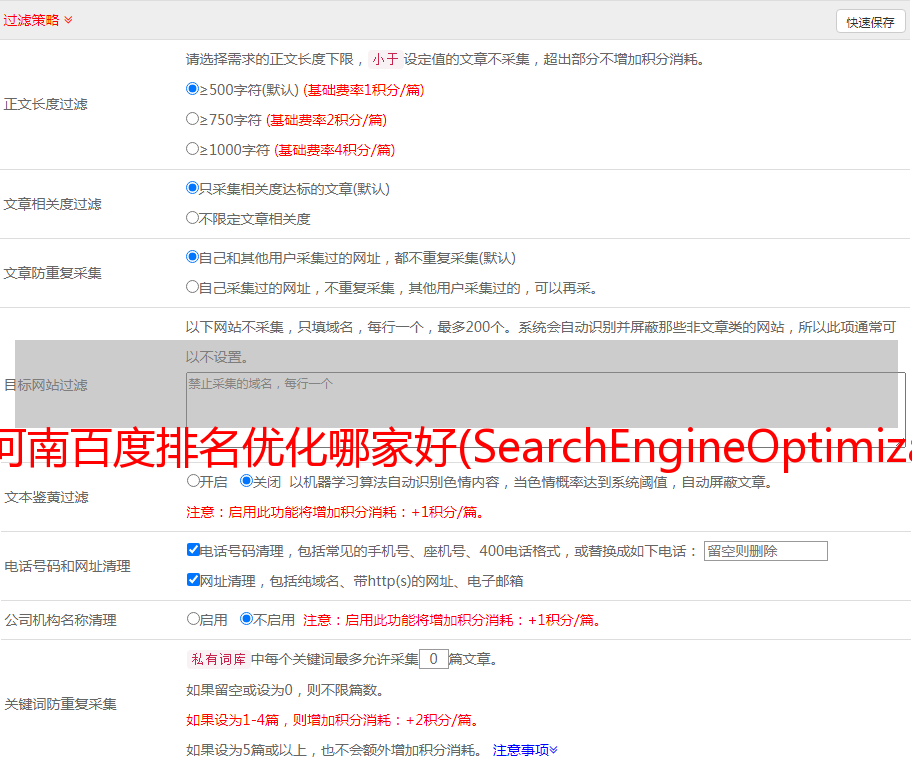Image resolution: width=912 pixels, height=768 pixels.
Task: Click the 快速保存 button
Action: [870, 22]
